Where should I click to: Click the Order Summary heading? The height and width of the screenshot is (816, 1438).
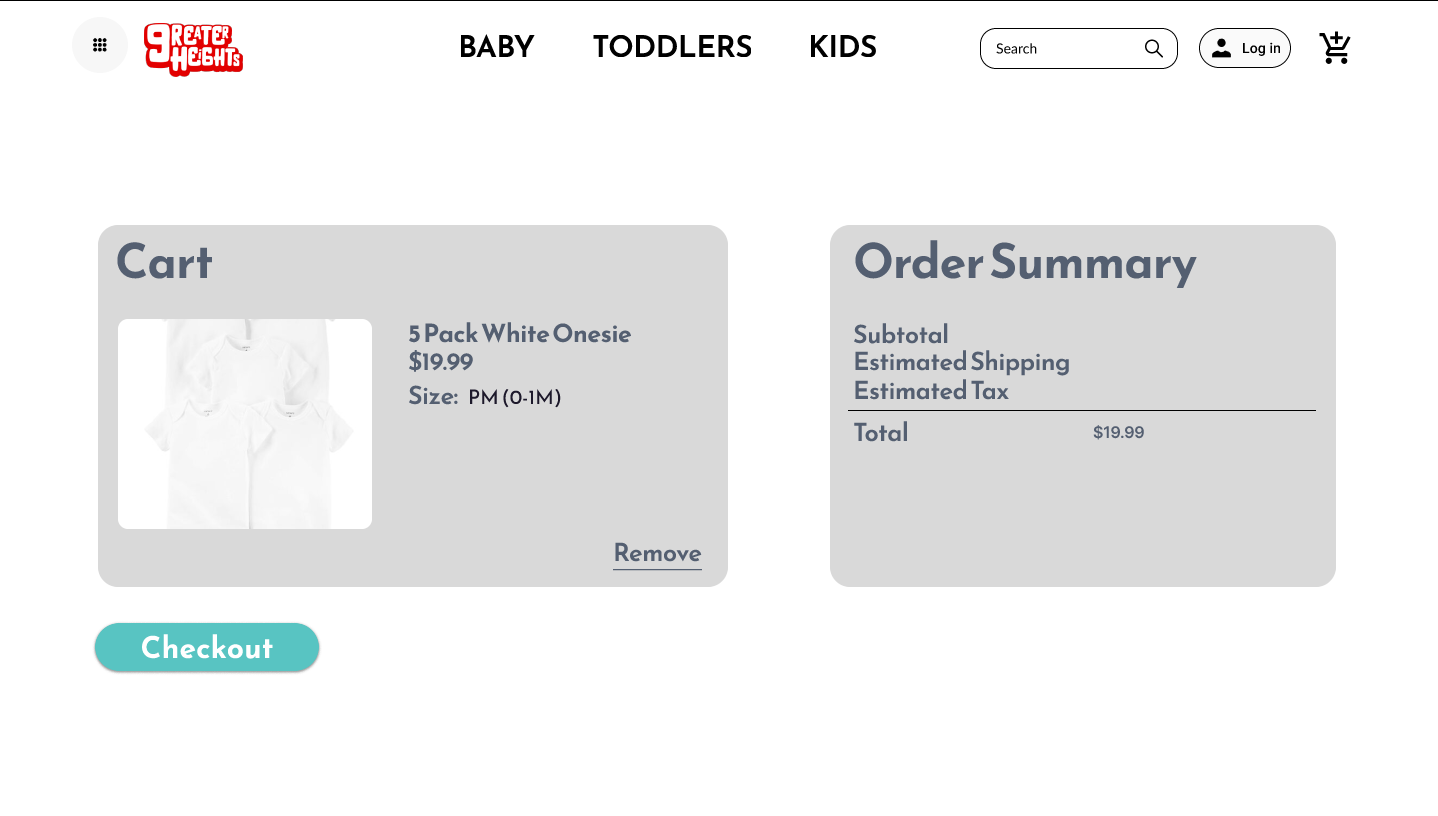1024,262
